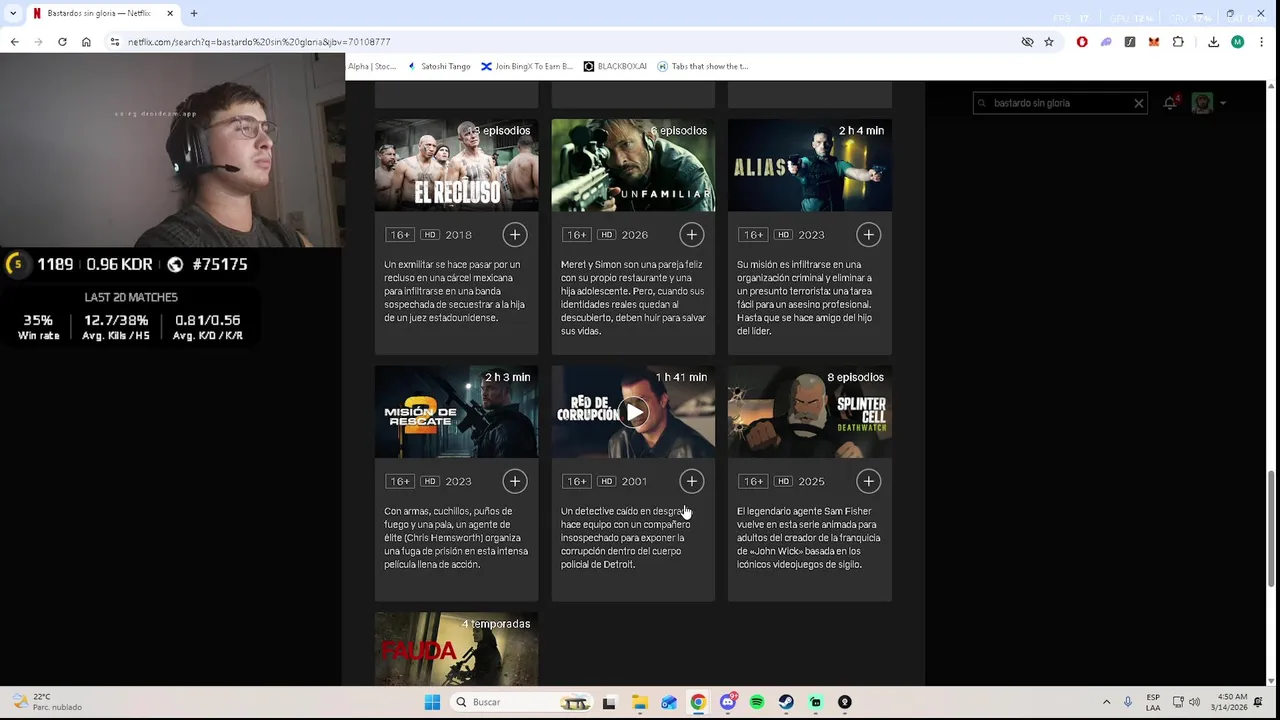The height and width of the screenshot is (720, 1280).
Task: Click the 16+ rating on El Recluso
Action: tap(400, 235)
